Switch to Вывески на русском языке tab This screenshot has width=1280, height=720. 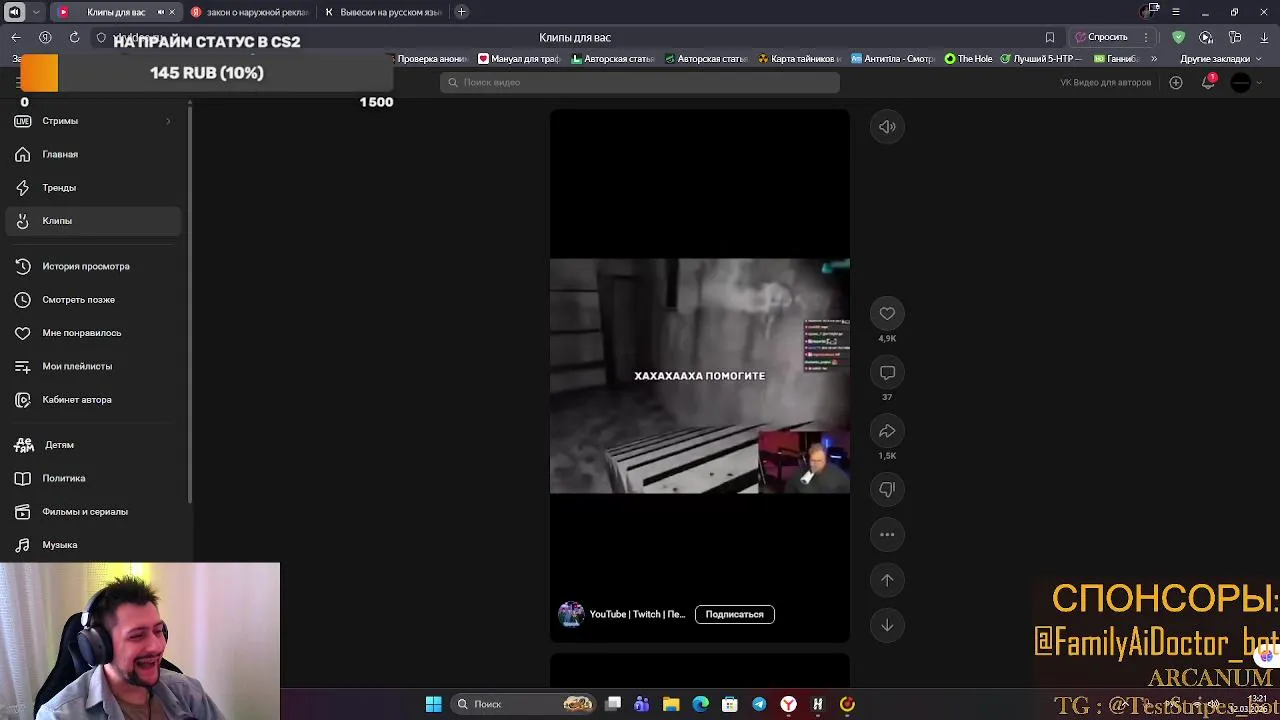coord(383,12)
